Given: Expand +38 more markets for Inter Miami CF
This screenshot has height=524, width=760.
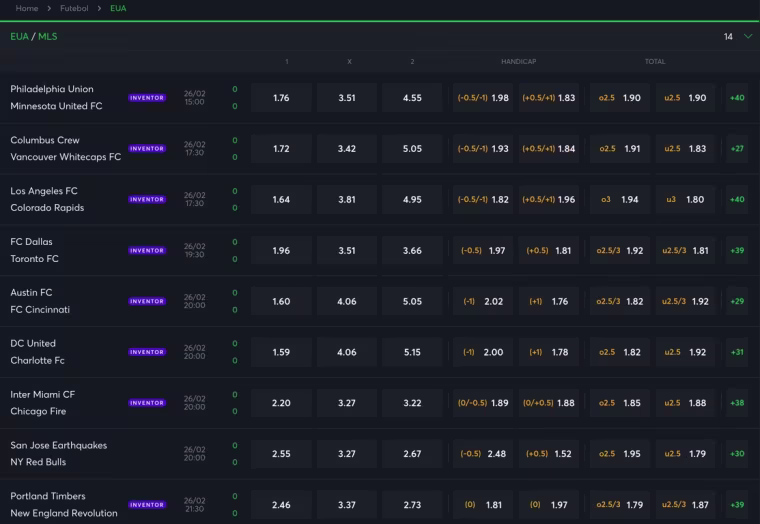Looking at the screenshot, I should (x=737, y=403).
